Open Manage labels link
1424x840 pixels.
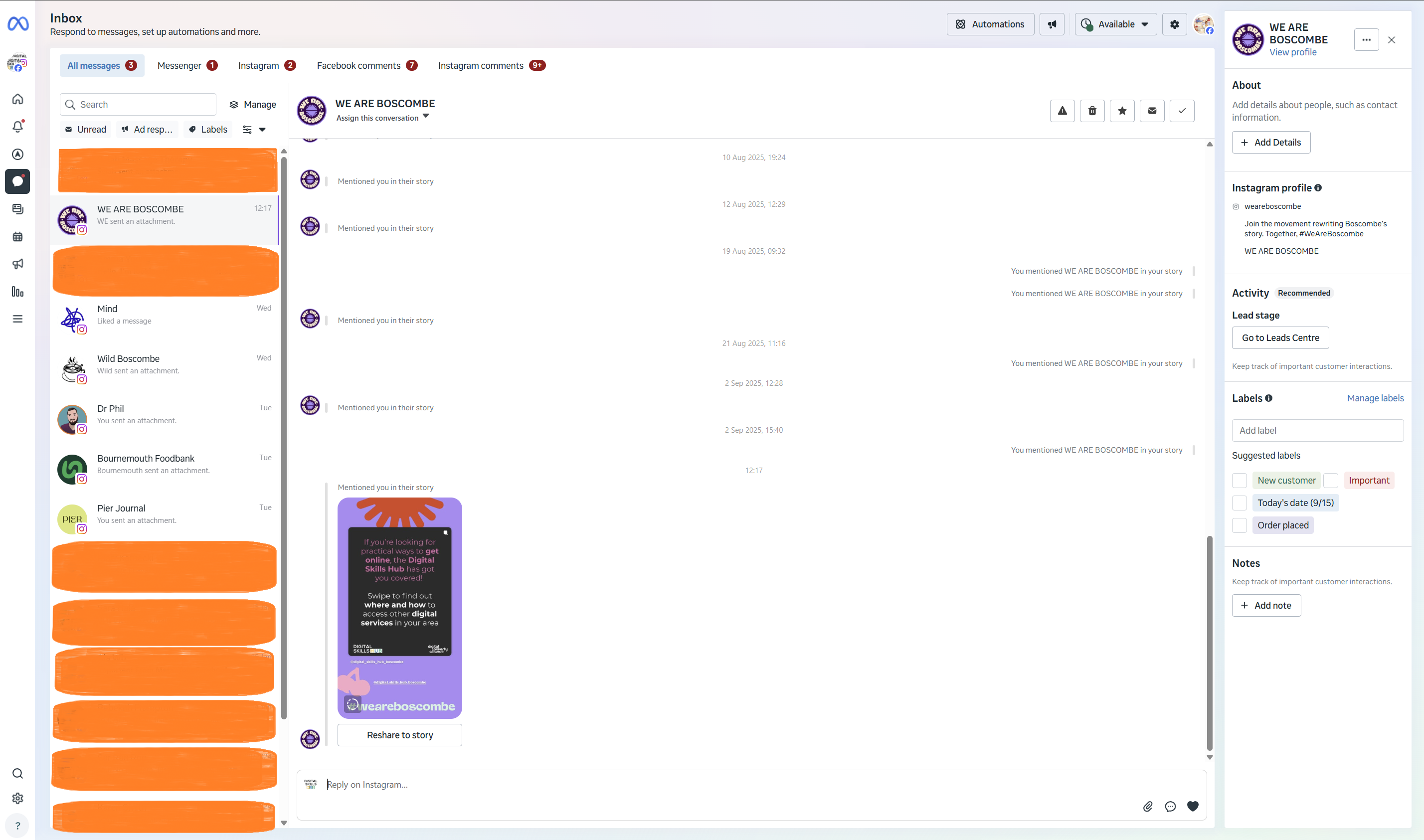pyautogui.click(x=1375, y=398)
